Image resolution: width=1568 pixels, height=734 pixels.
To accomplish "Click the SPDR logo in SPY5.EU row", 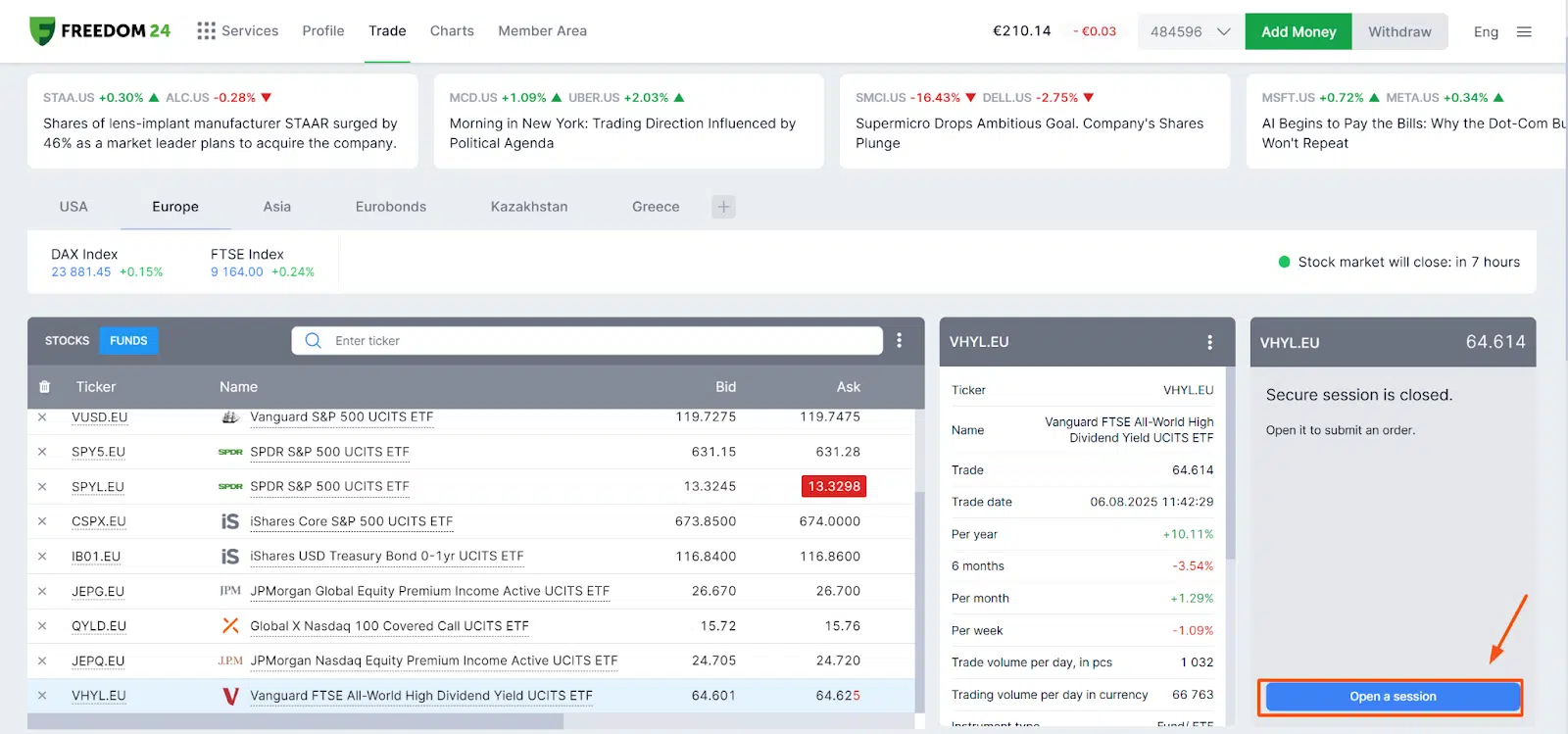I will [x=230, y=452].
